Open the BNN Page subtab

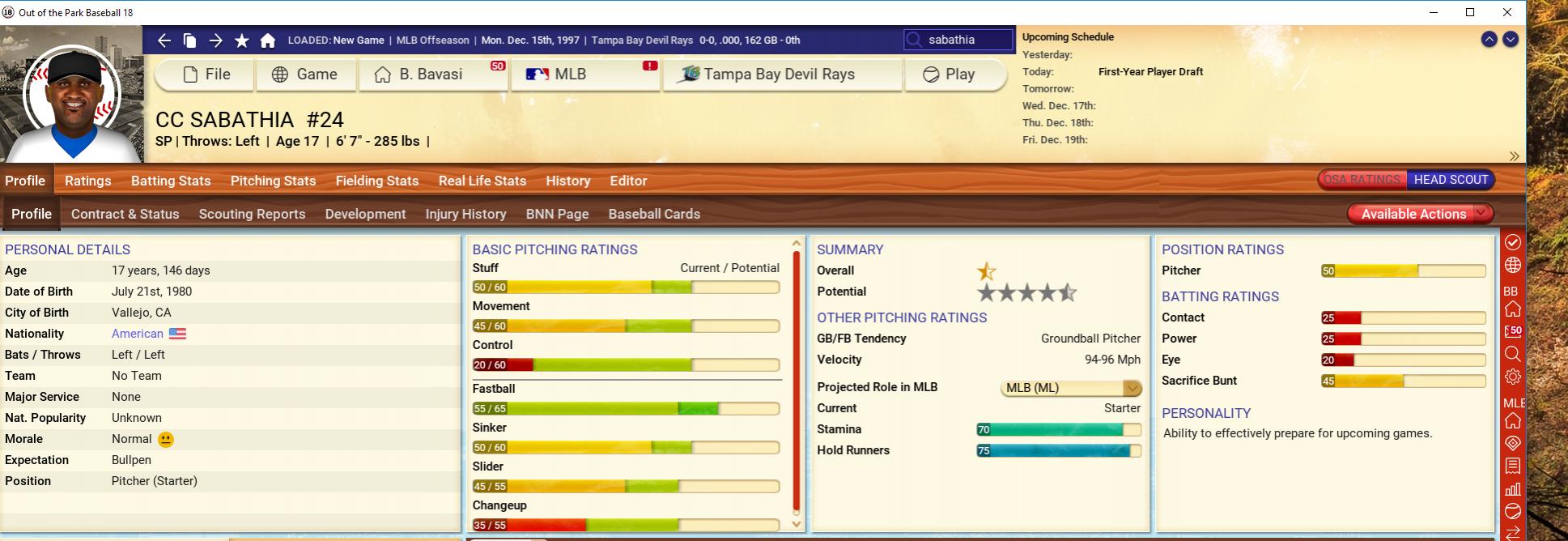pyautogui.click(x=557, y=214)
